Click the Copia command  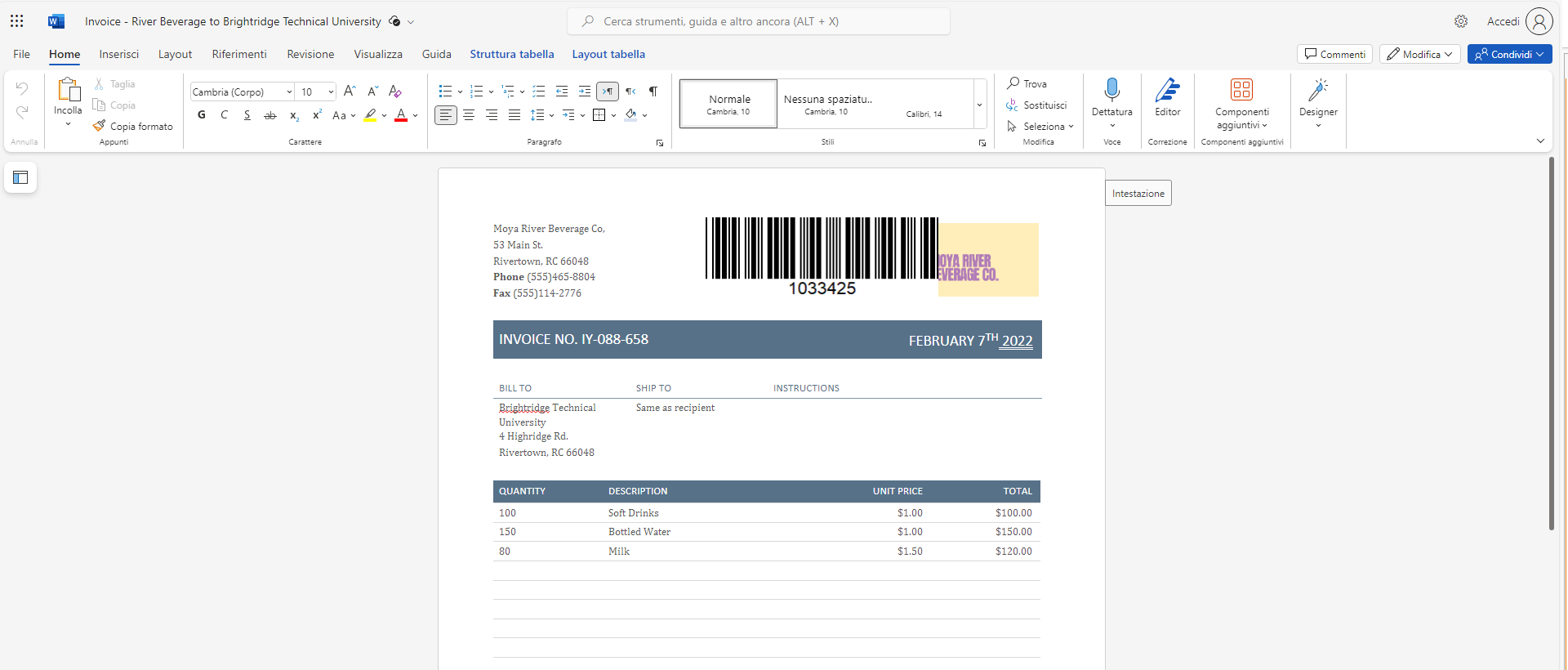pos(114,105)
